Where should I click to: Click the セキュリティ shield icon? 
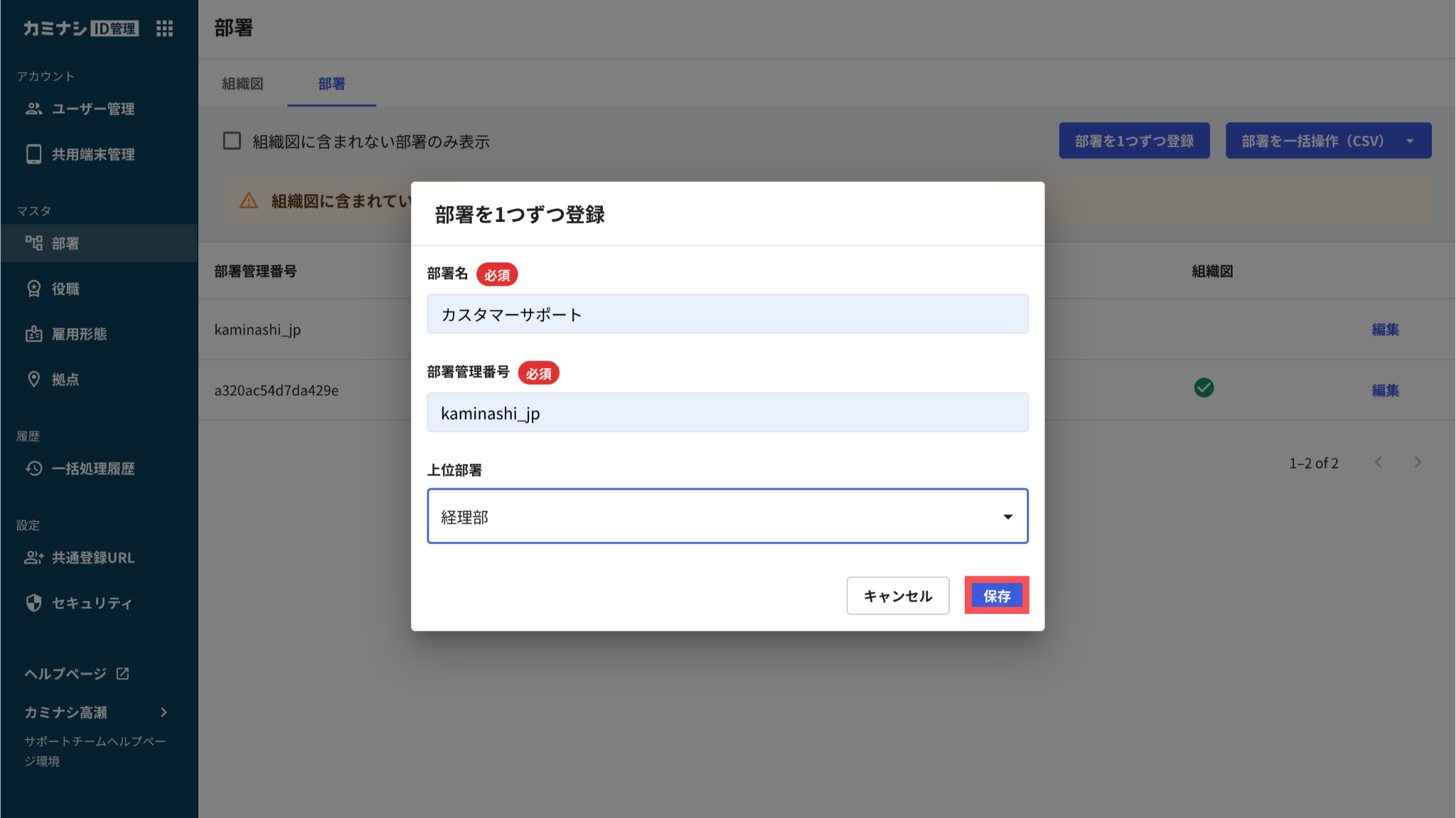point(33,603)
